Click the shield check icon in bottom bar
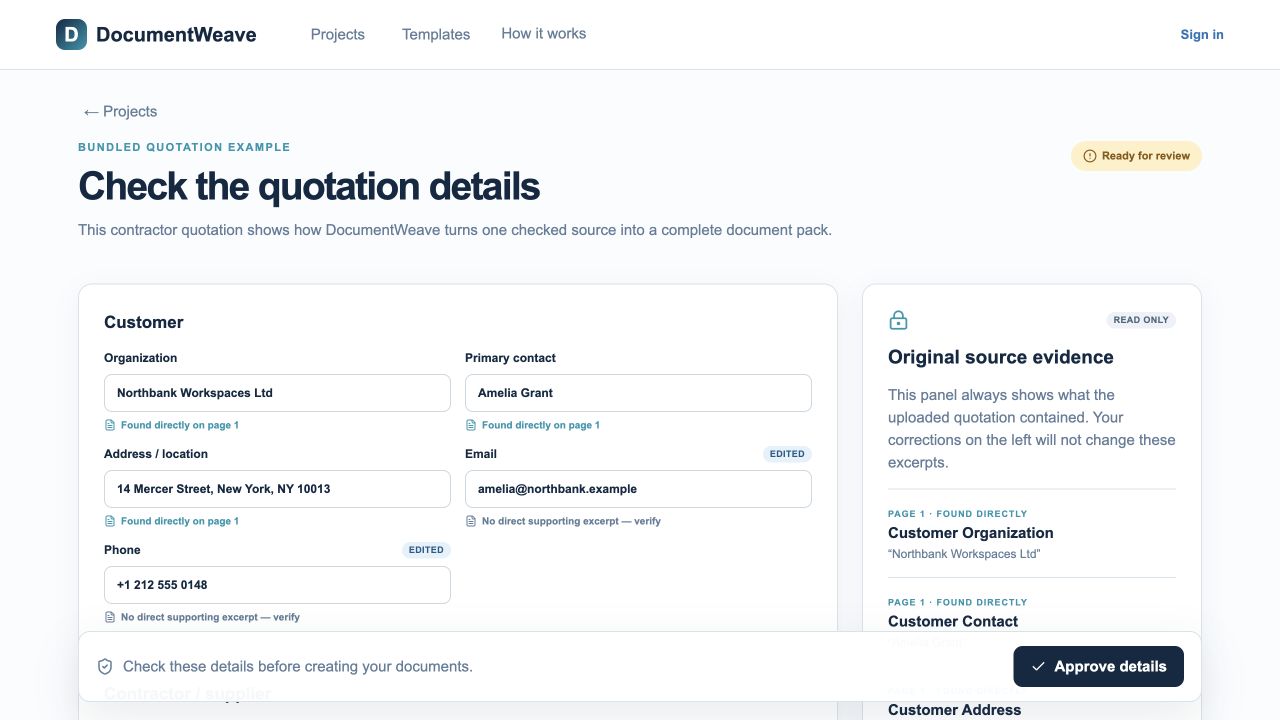 105,666
